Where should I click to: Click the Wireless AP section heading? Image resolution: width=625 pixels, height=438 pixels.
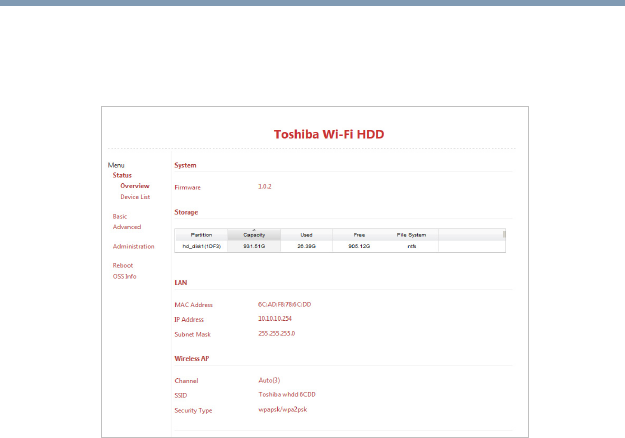coord(192,359)
